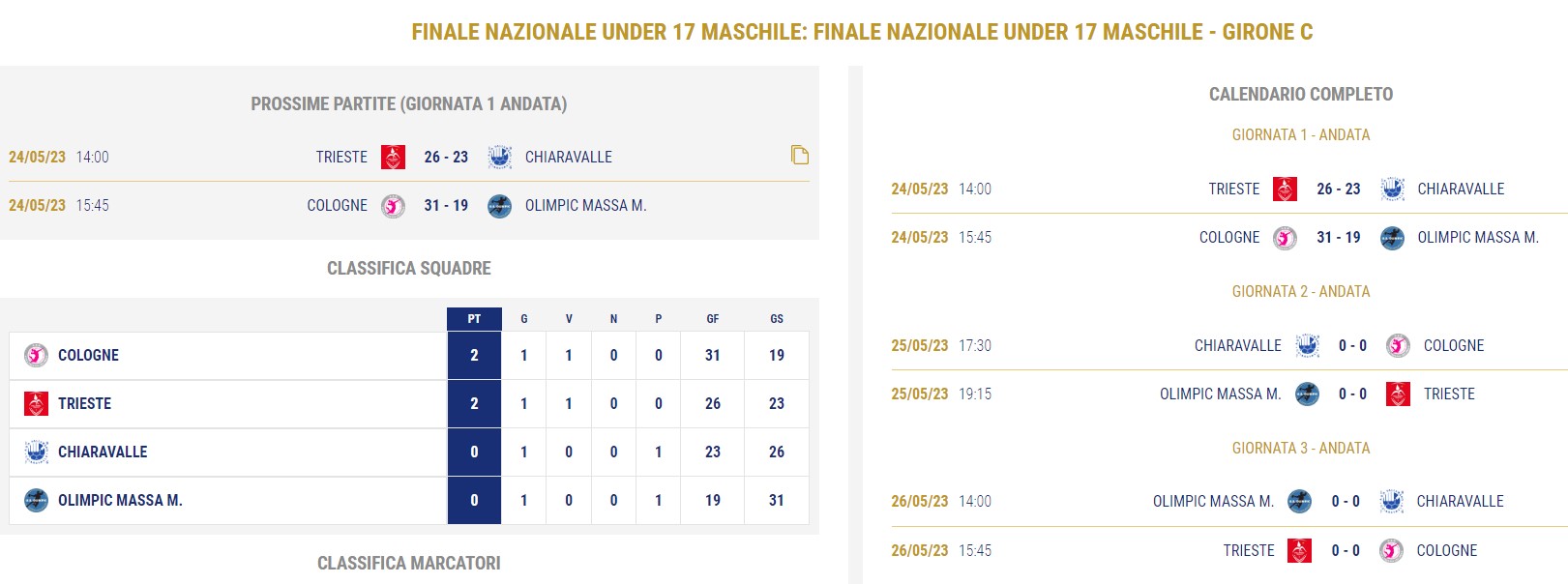Open 26 - 23 score in calendar

tap(1339, 189)
